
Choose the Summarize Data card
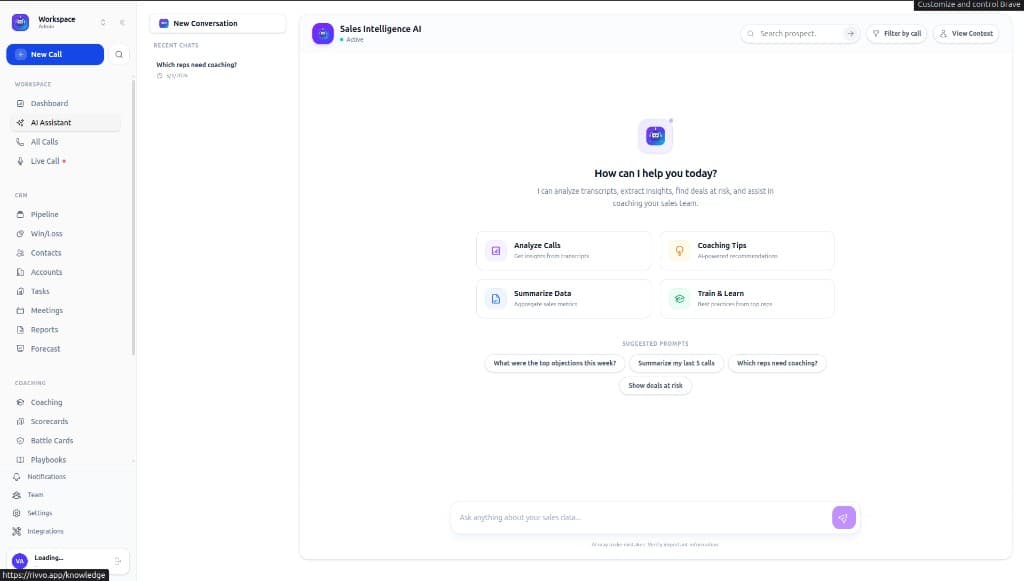(564, 298)
